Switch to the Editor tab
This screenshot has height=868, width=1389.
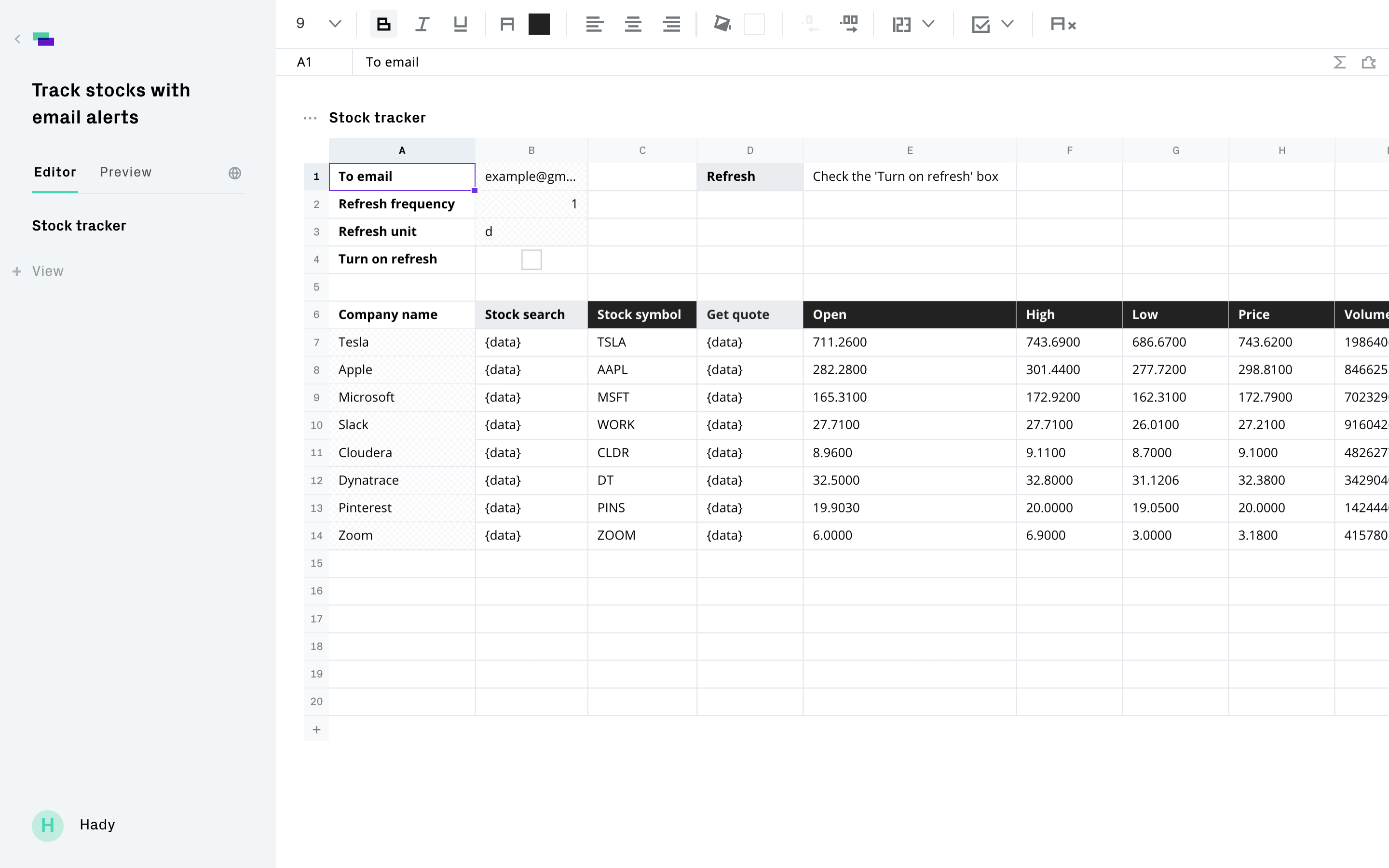55,172
